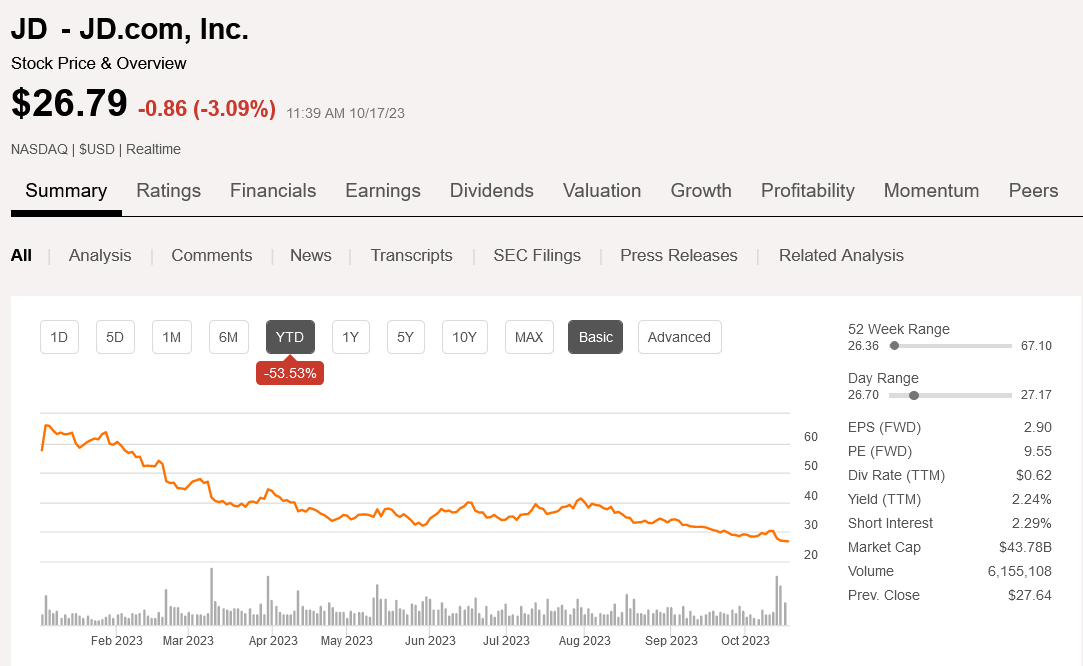
Task: Click the Yield (TTM) value 2.24%
Action: (x=1032, y=500)
